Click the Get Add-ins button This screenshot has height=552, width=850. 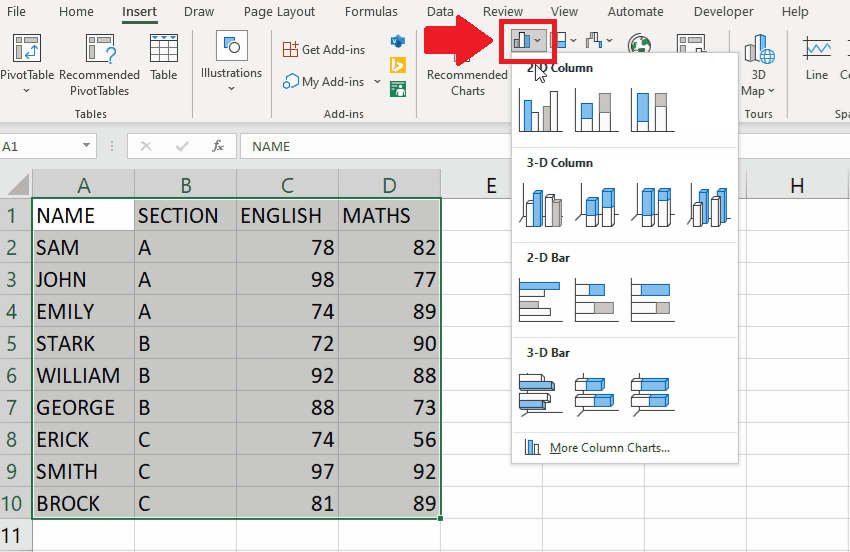pyautogui.click(x=324, y=49)
